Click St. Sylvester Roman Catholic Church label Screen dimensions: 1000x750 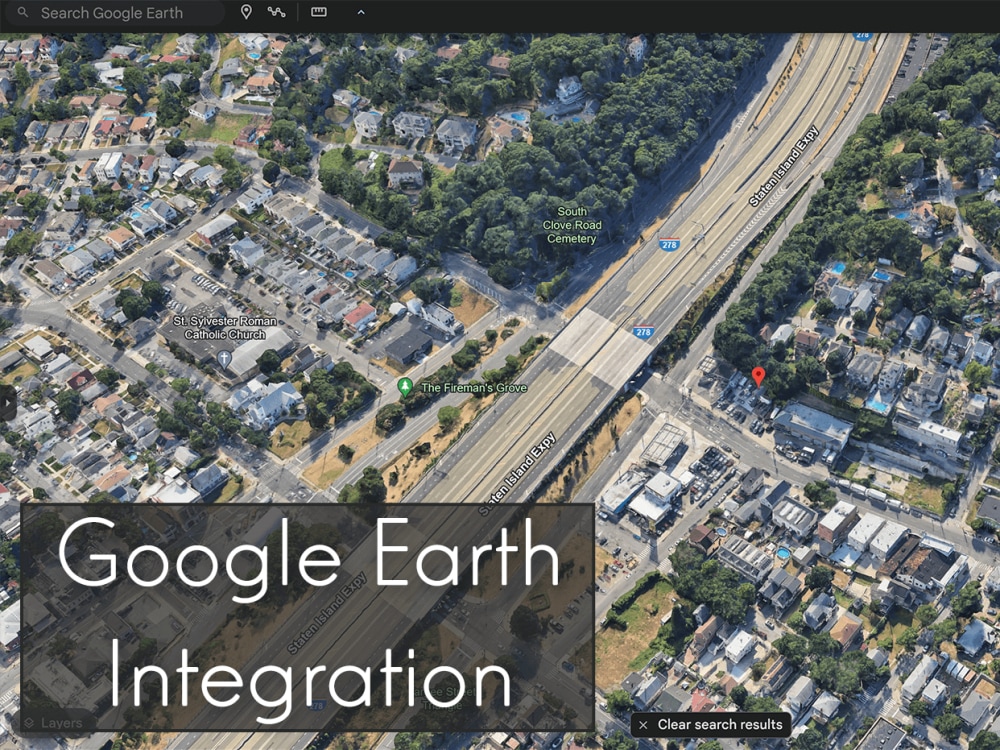point(224,328)
